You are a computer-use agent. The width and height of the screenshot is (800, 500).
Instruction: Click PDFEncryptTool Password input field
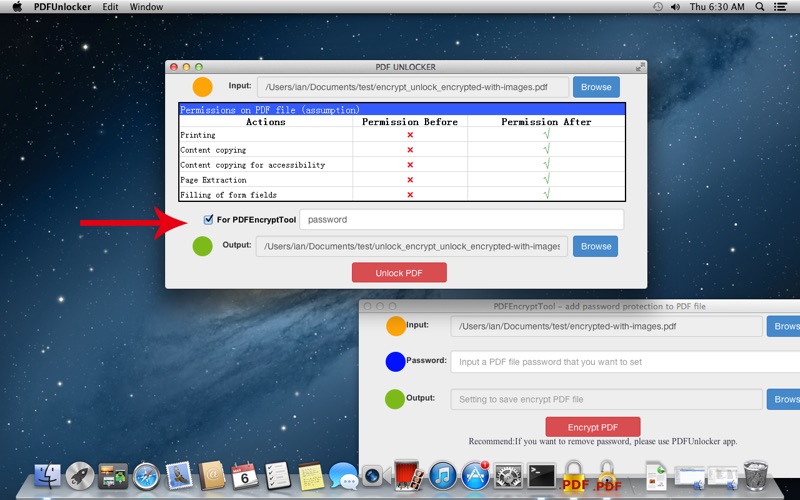coord(625,362)
